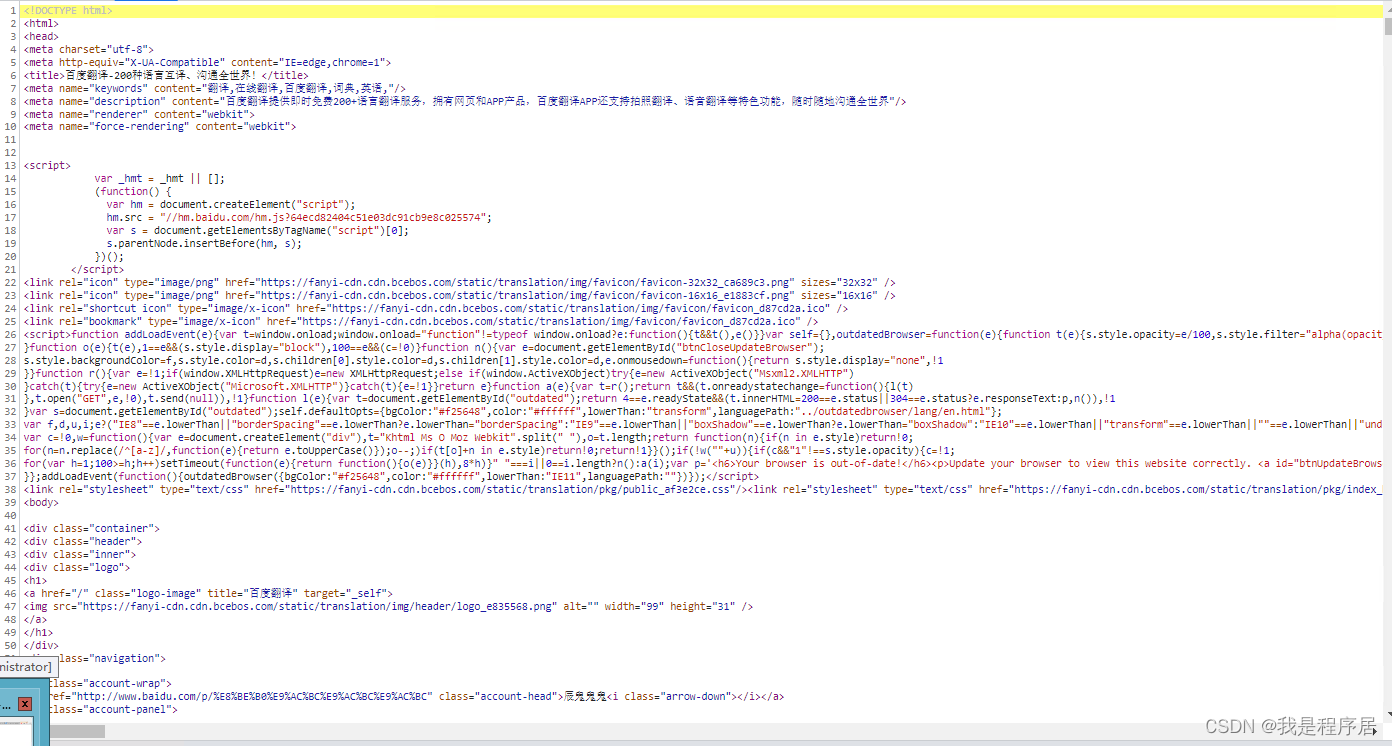The height and width of the screenshot is (746, 1392).
Task: Click the div class="logo" line
Action: click(77, 567)
